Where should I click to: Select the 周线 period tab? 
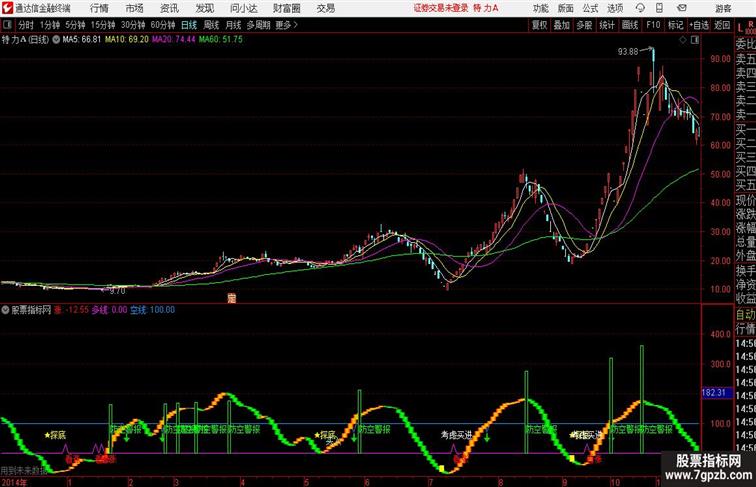coord(211,25)
